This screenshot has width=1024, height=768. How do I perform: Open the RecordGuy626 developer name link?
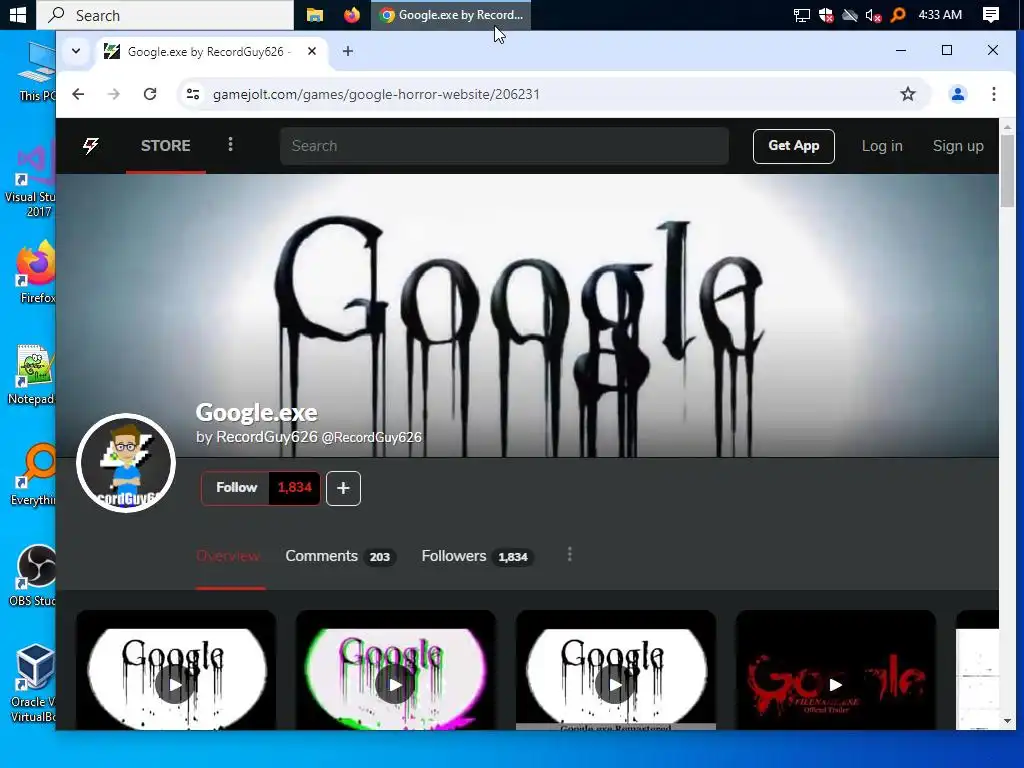tap(266, 437)
